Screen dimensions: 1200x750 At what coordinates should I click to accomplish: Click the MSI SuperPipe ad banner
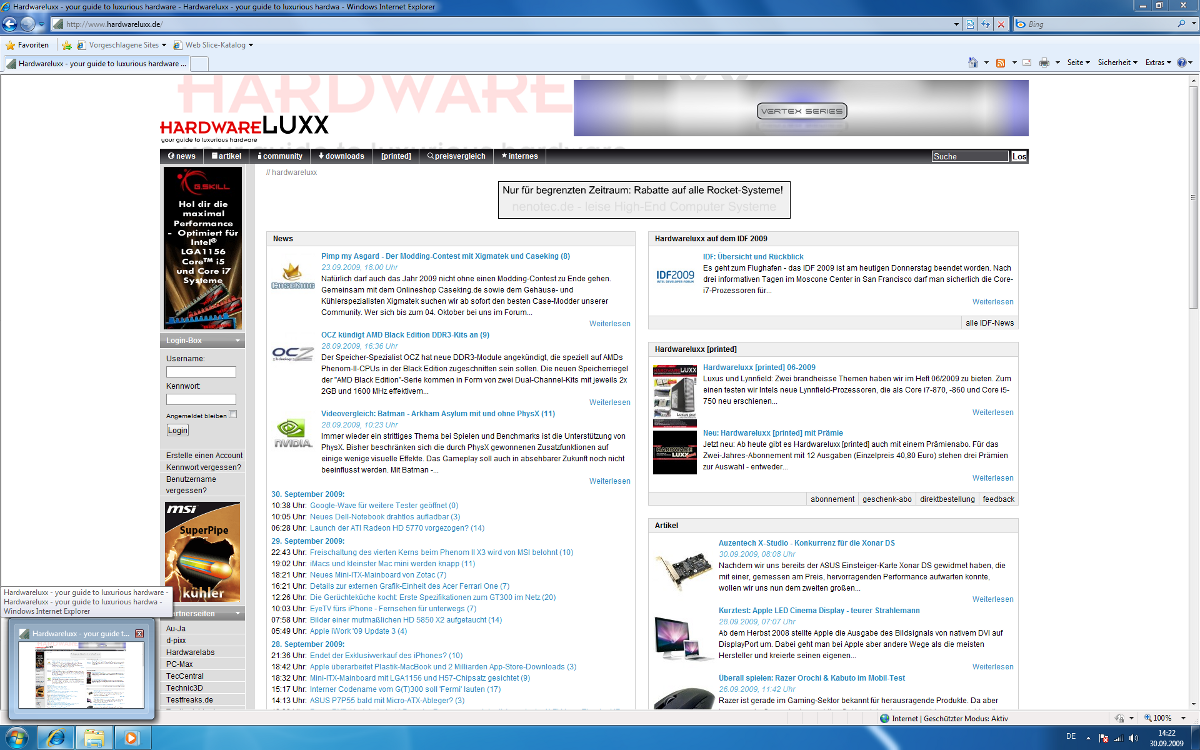pos(202,551)
